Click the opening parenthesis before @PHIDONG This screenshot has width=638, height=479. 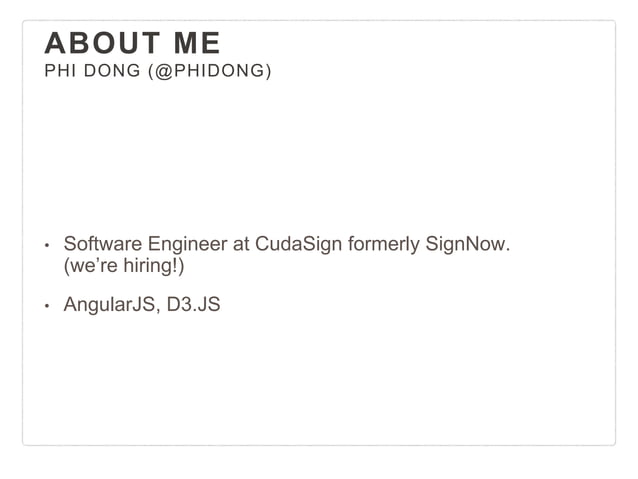click(151, 71)
